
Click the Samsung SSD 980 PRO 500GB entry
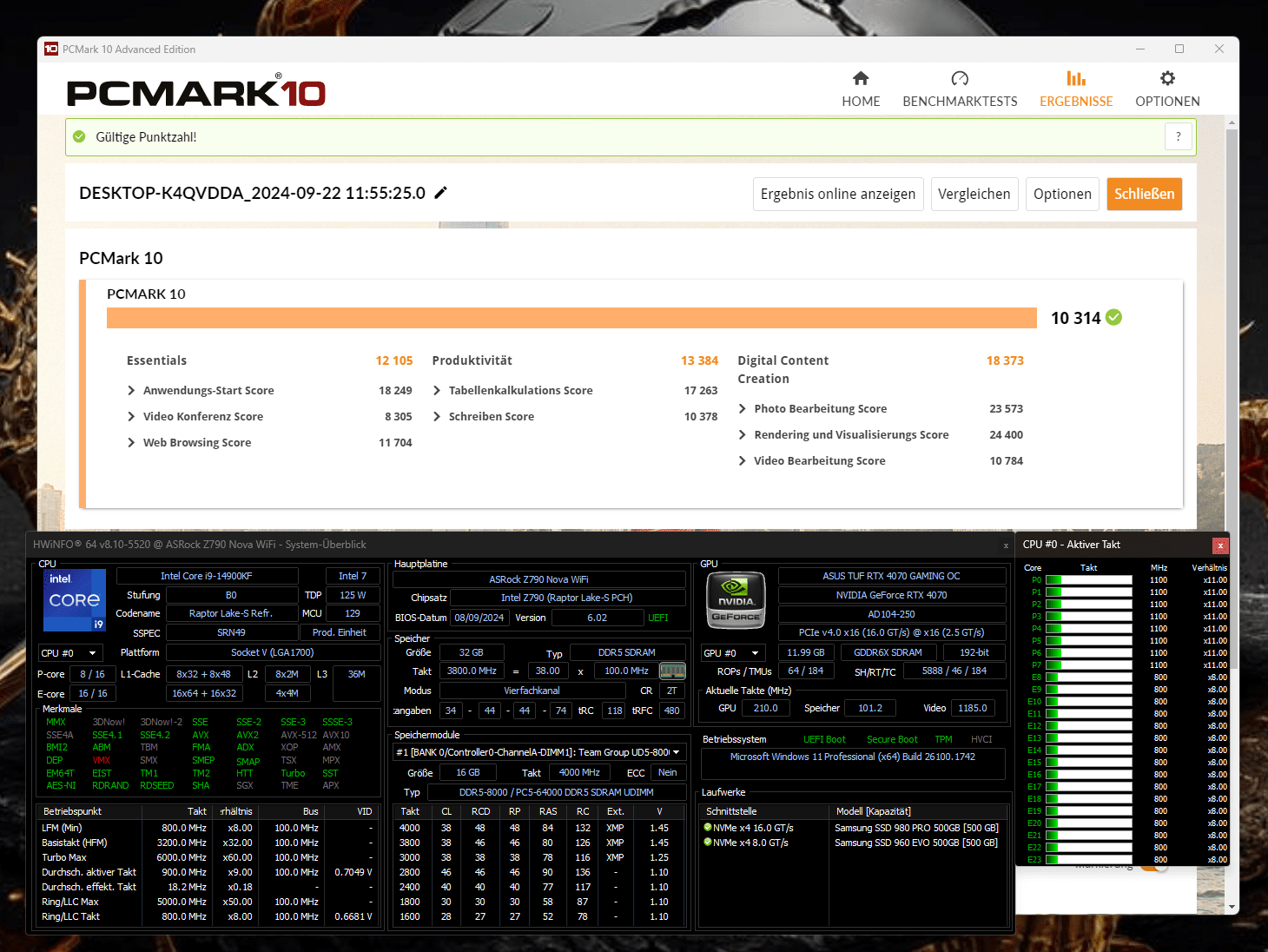(x=916, y=828)
